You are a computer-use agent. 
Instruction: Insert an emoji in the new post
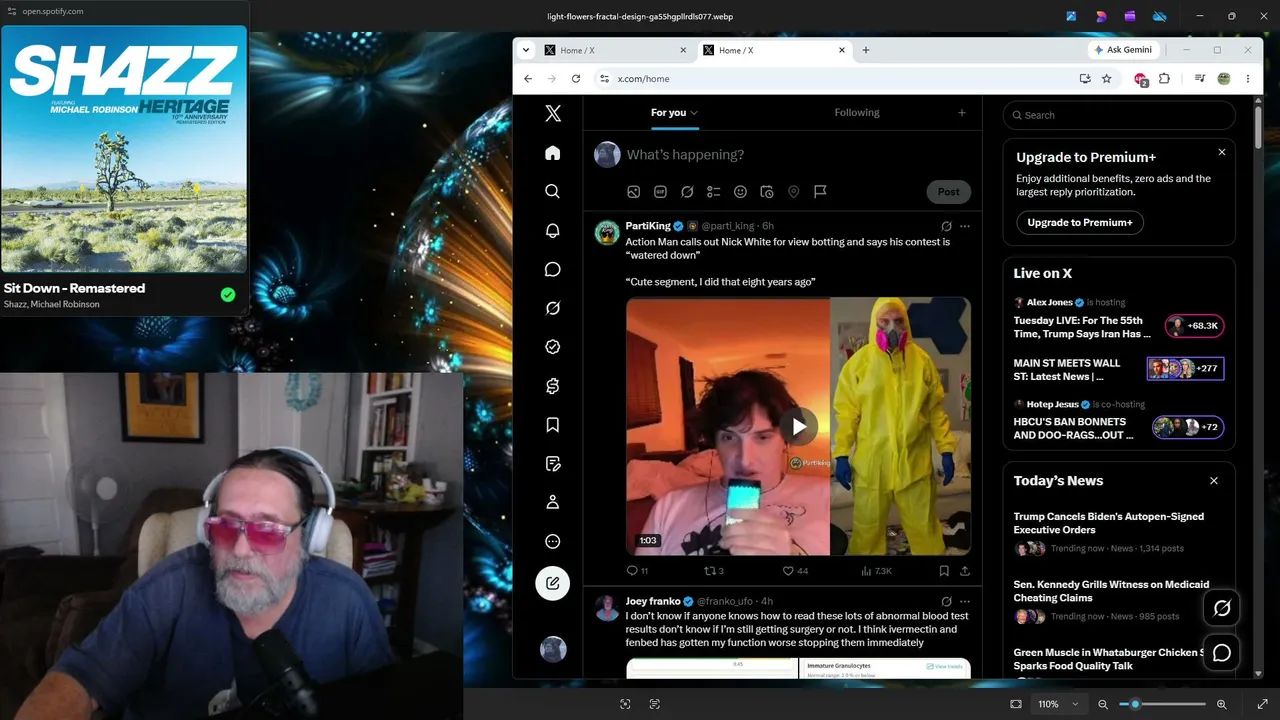(x=740, y=192)
